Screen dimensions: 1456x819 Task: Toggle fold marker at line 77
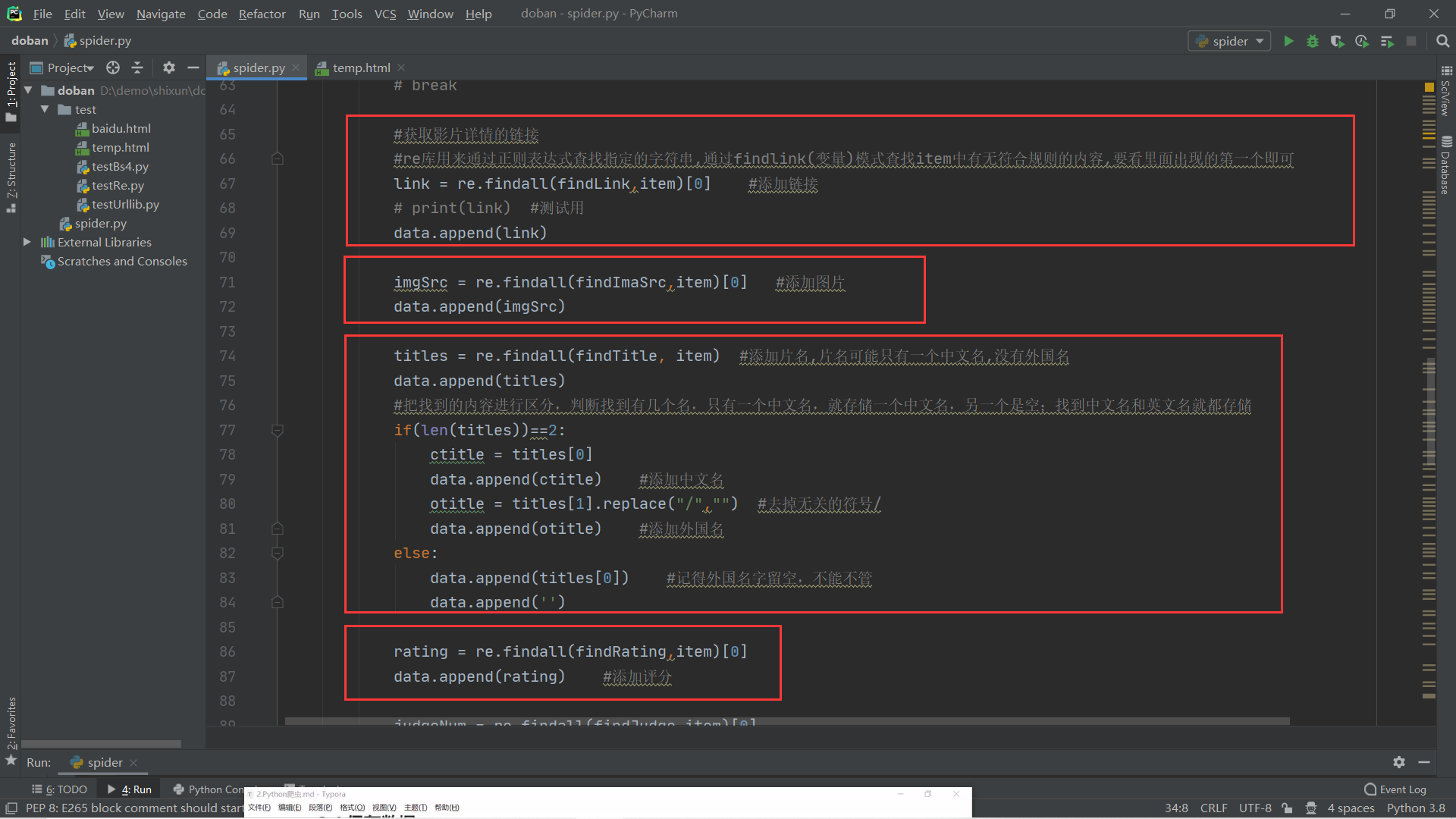[278, 430]
